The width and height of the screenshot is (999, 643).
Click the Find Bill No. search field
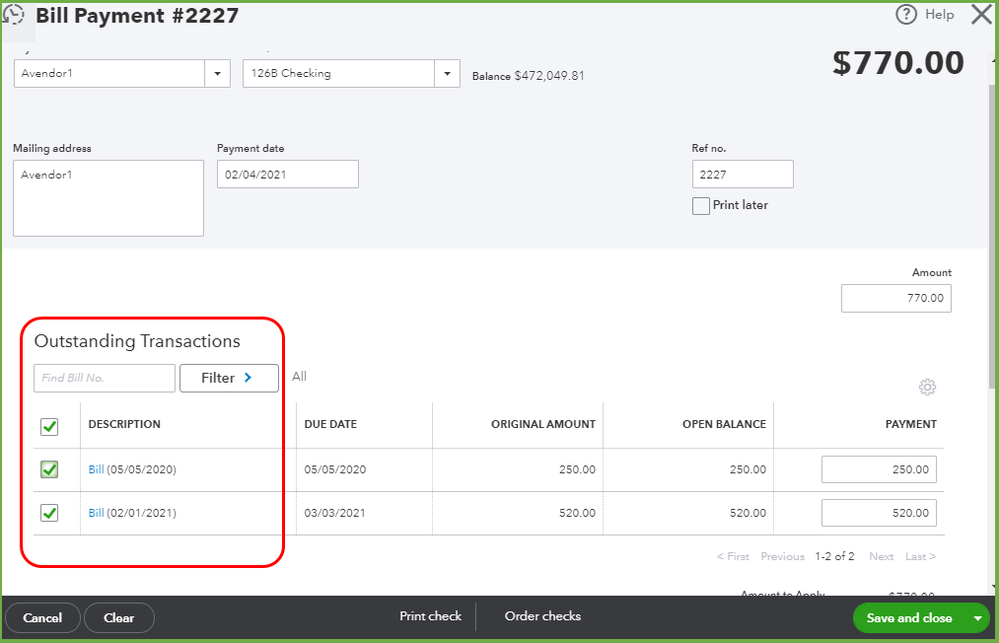[103, 378]
